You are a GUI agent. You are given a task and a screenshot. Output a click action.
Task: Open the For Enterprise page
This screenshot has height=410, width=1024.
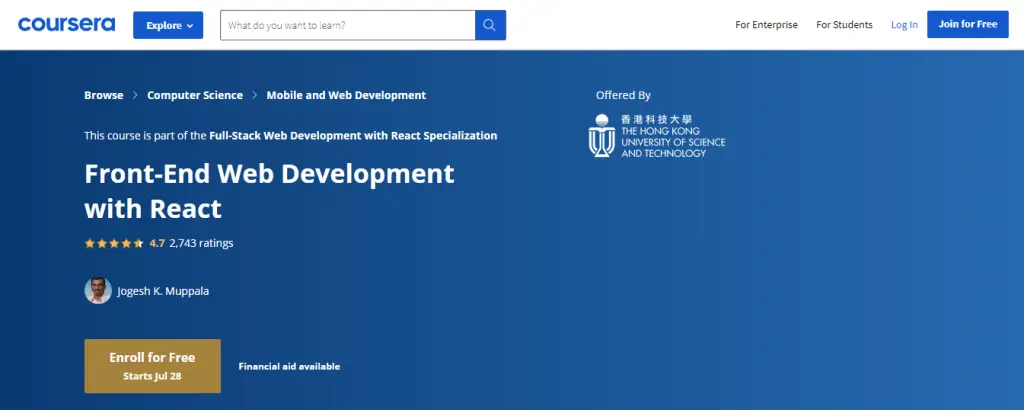click(766, 25)
